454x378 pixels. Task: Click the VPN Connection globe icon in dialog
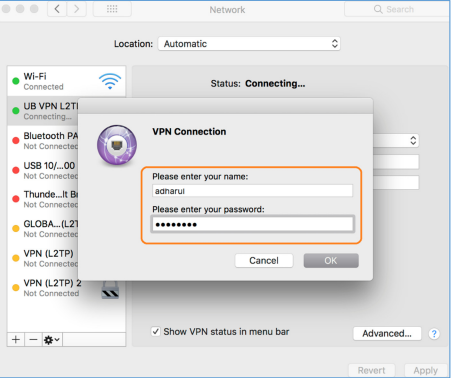coord(117,145)
